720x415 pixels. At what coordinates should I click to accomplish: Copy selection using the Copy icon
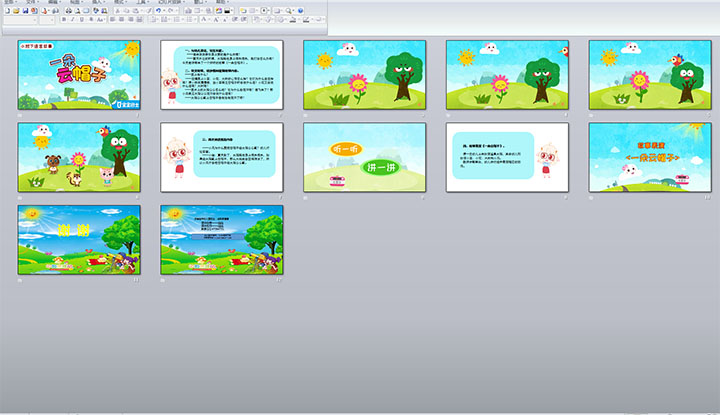126,11
